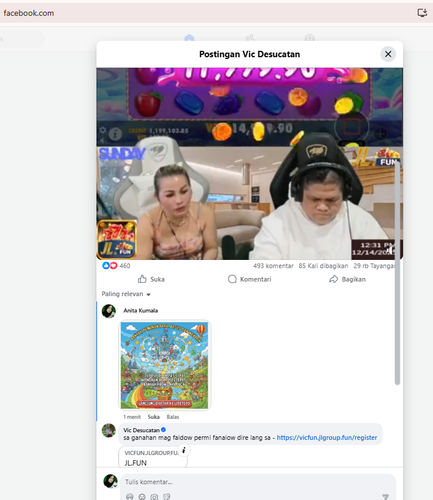Click Vic Desucatan's comment avatar

point(109,431)
